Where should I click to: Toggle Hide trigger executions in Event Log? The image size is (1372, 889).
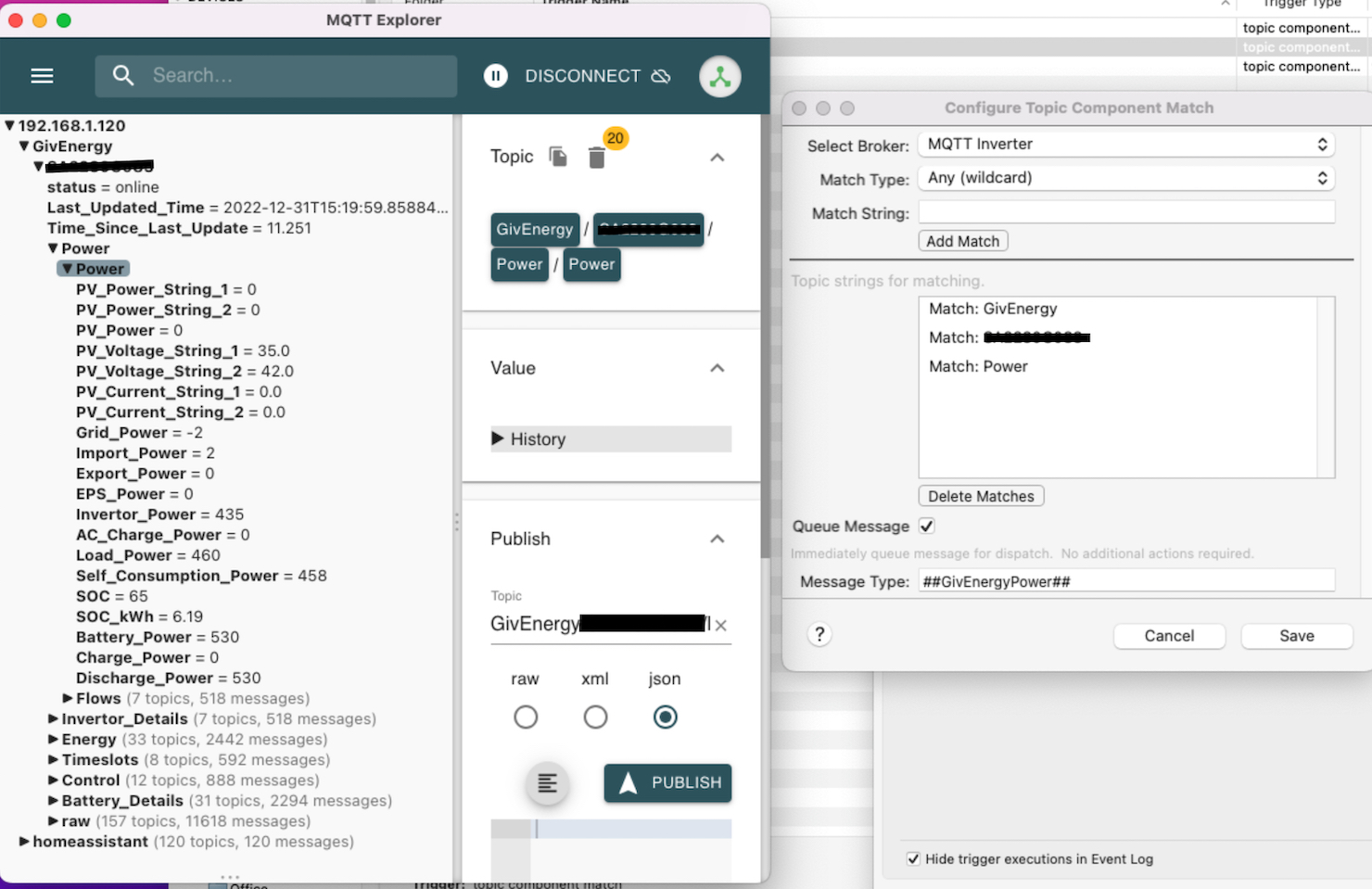(x=913, y=859)
